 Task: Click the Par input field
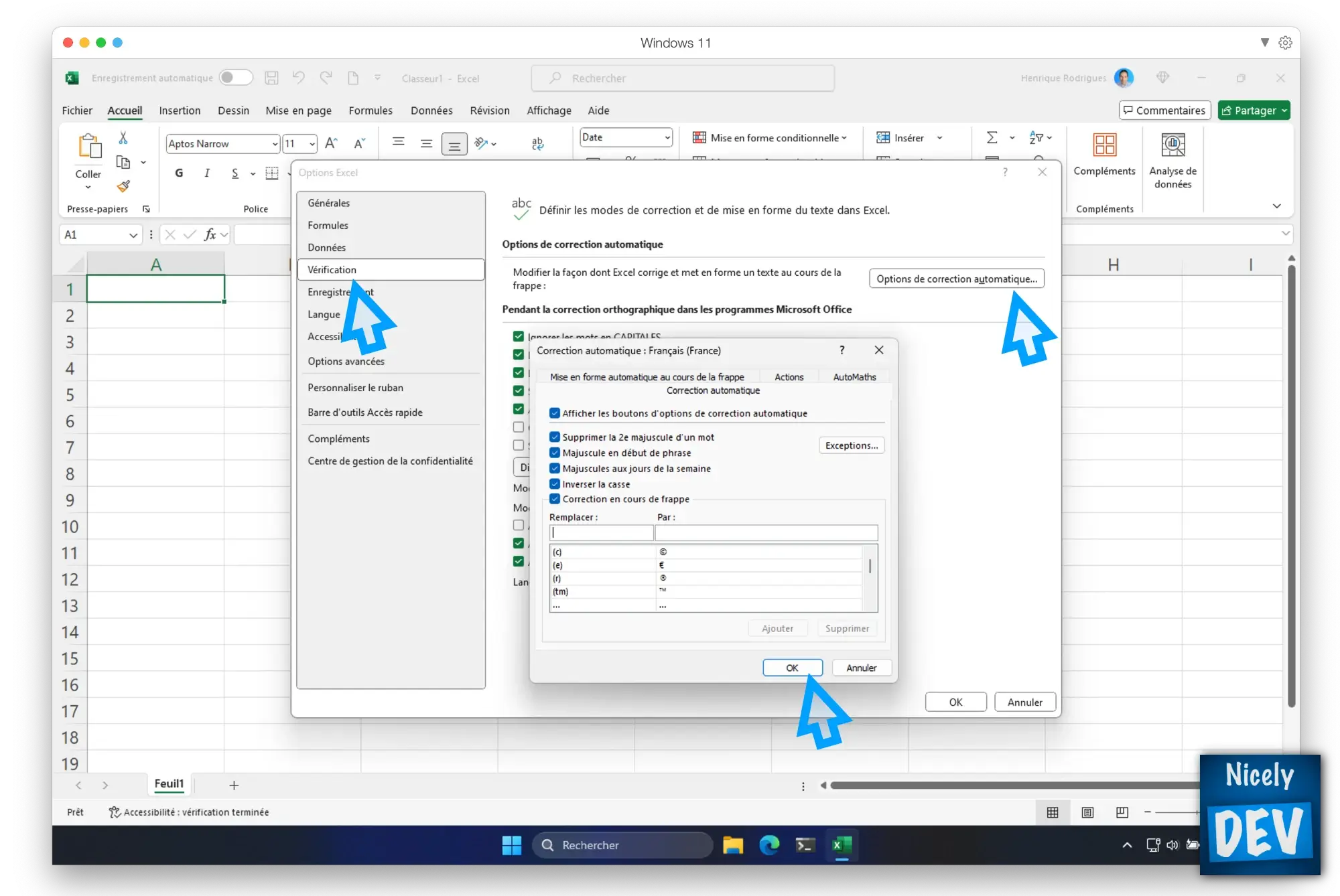[766, 533]
